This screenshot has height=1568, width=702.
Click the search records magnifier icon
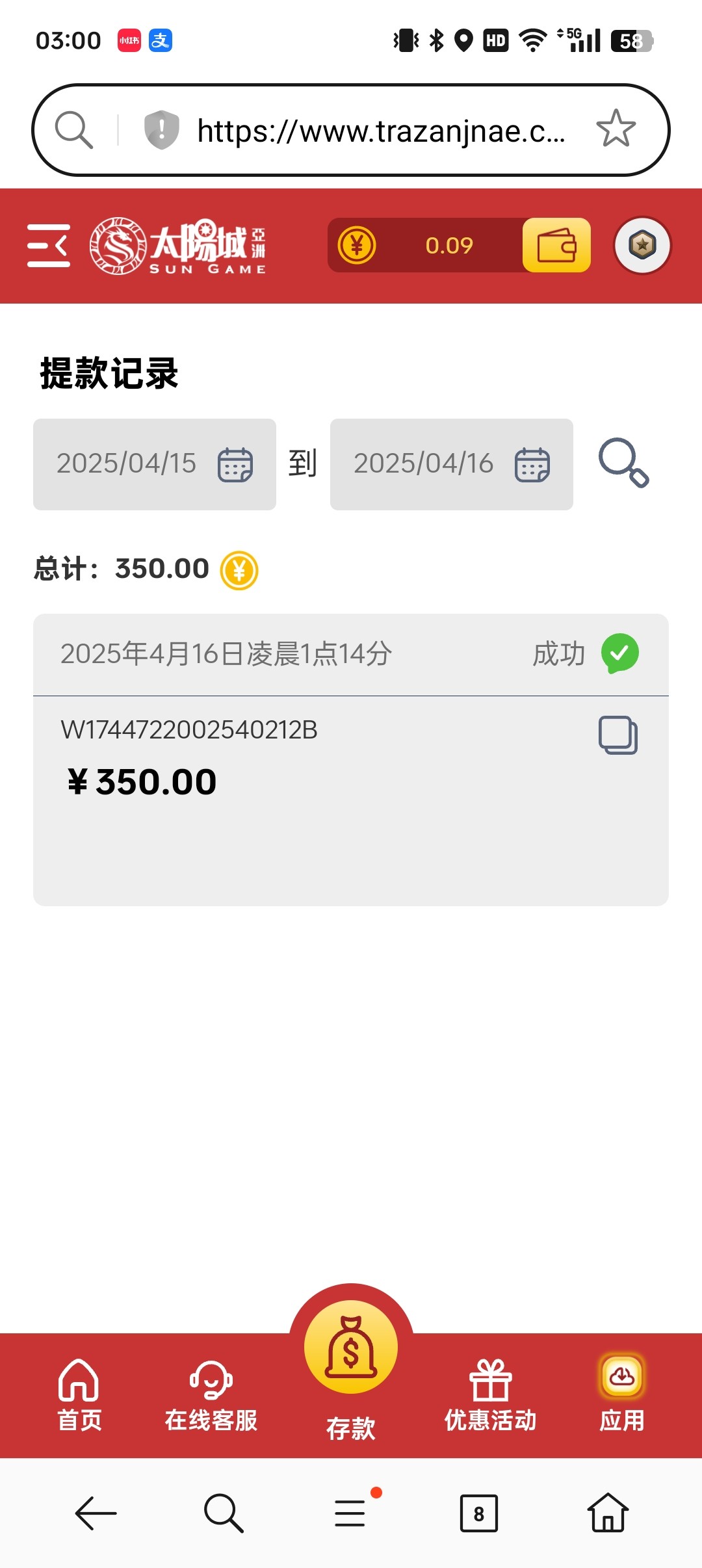coord(623,463)
